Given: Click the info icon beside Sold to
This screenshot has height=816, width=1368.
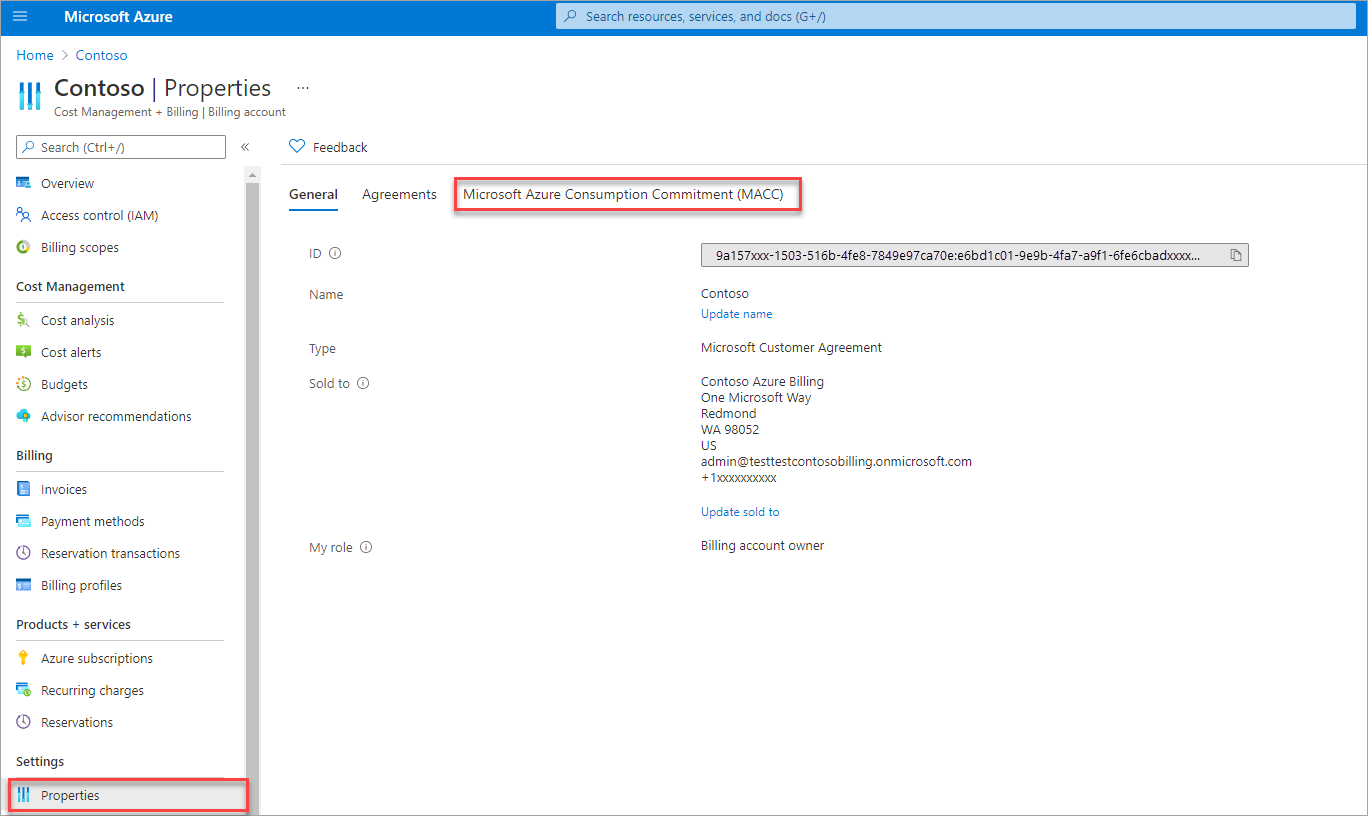Looking at the screenshot, I should click(363, 383).
